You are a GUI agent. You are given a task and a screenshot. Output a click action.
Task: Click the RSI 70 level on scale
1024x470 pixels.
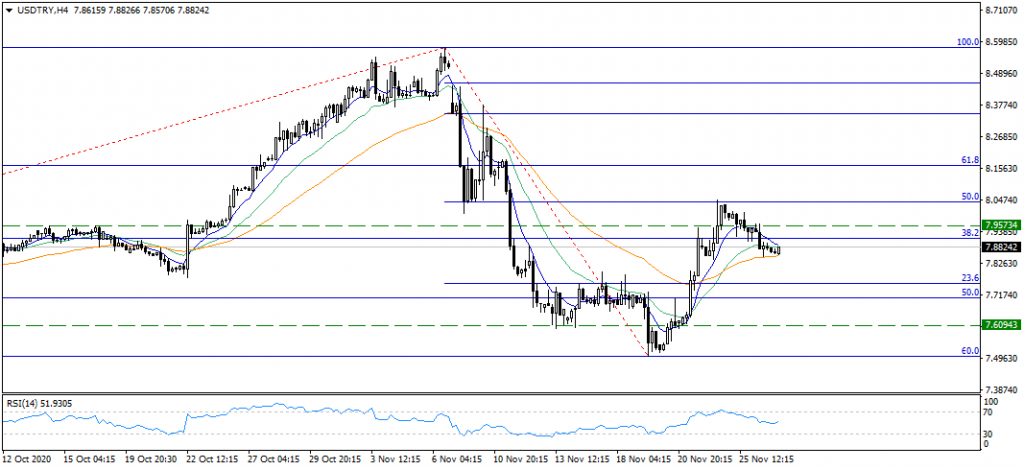tap(989, 412)
